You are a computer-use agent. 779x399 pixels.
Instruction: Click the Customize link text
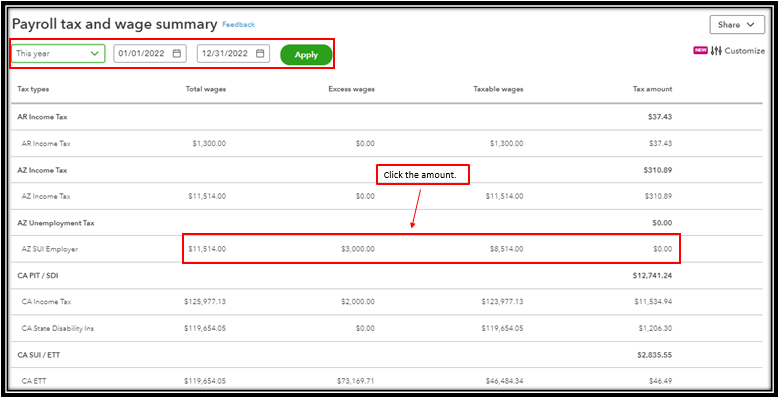[x=745, y=51]
